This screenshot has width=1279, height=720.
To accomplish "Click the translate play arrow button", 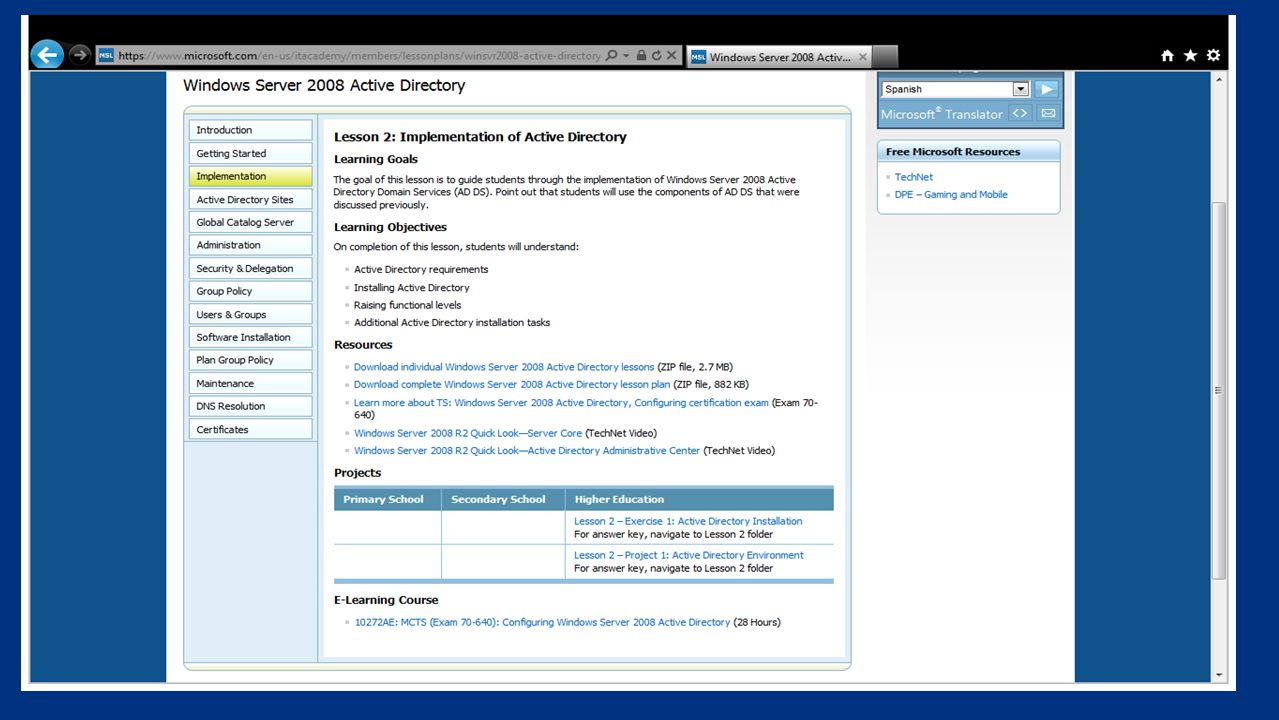I will click(1046, 89).
